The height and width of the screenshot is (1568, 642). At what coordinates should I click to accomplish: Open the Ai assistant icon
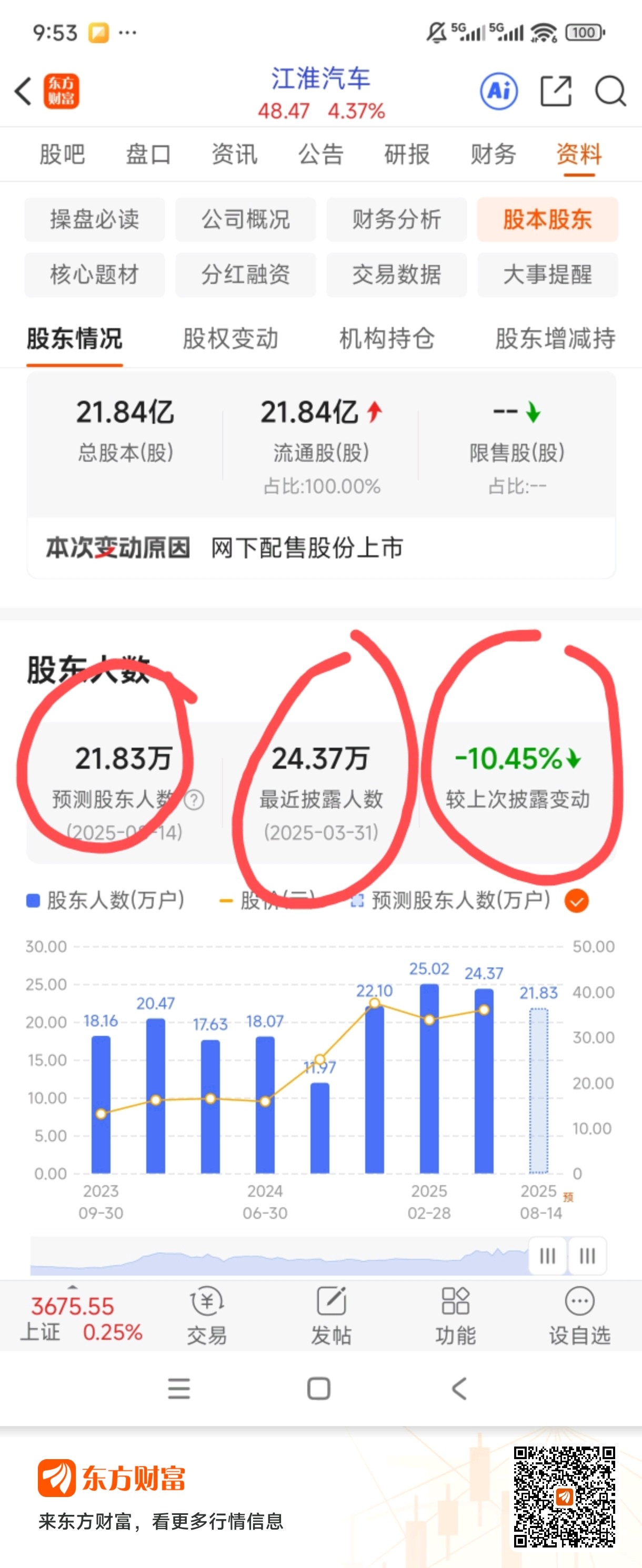click(x=499, y=91)
